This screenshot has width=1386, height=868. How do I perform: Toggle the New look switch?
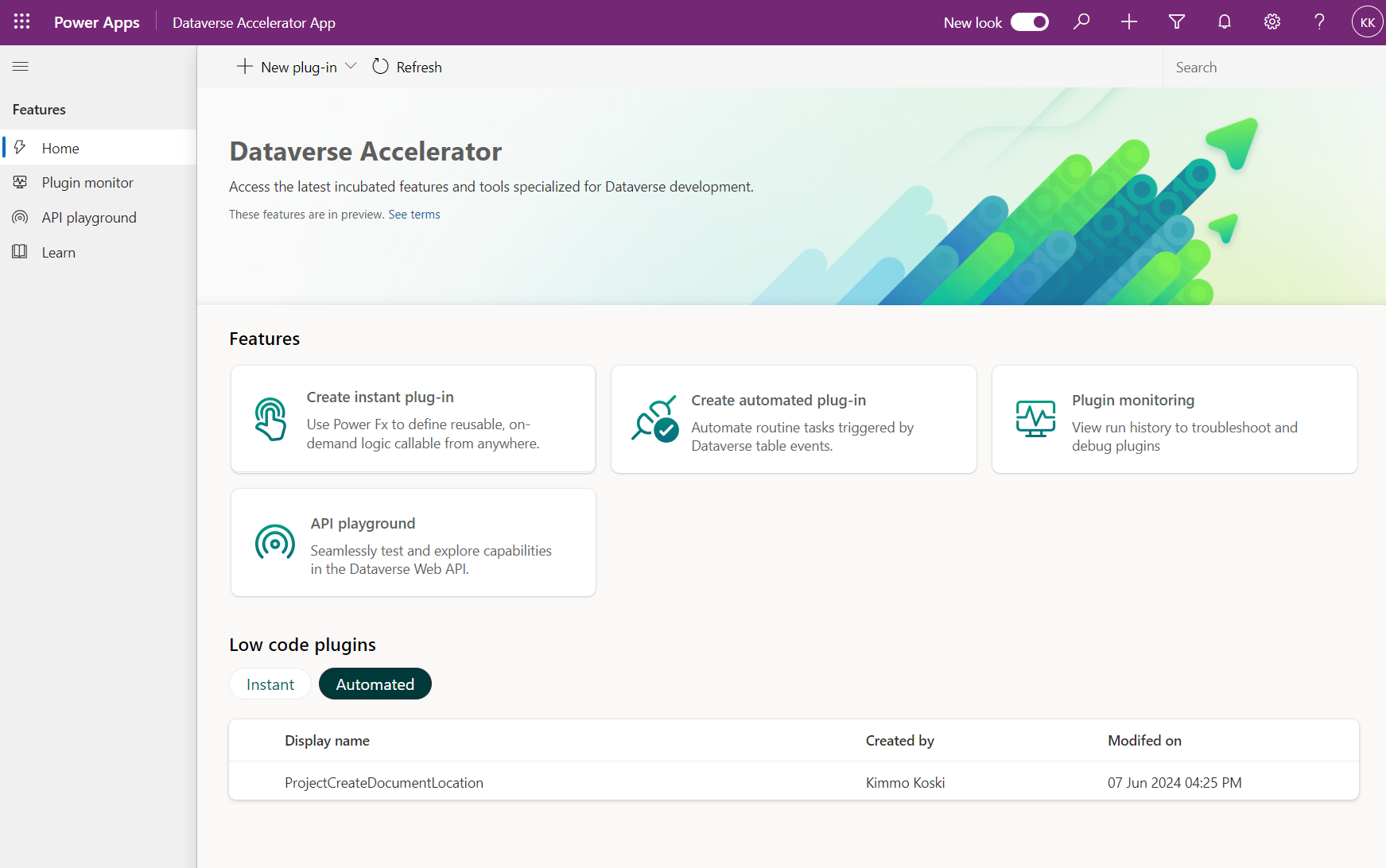coord(1030,22)
